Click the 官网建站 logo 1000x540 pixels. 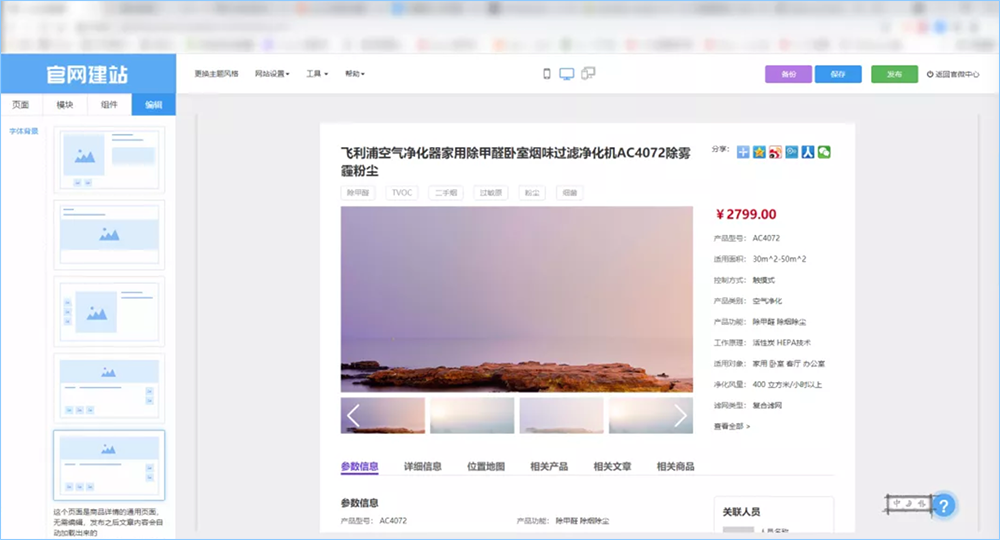(87, 75)
